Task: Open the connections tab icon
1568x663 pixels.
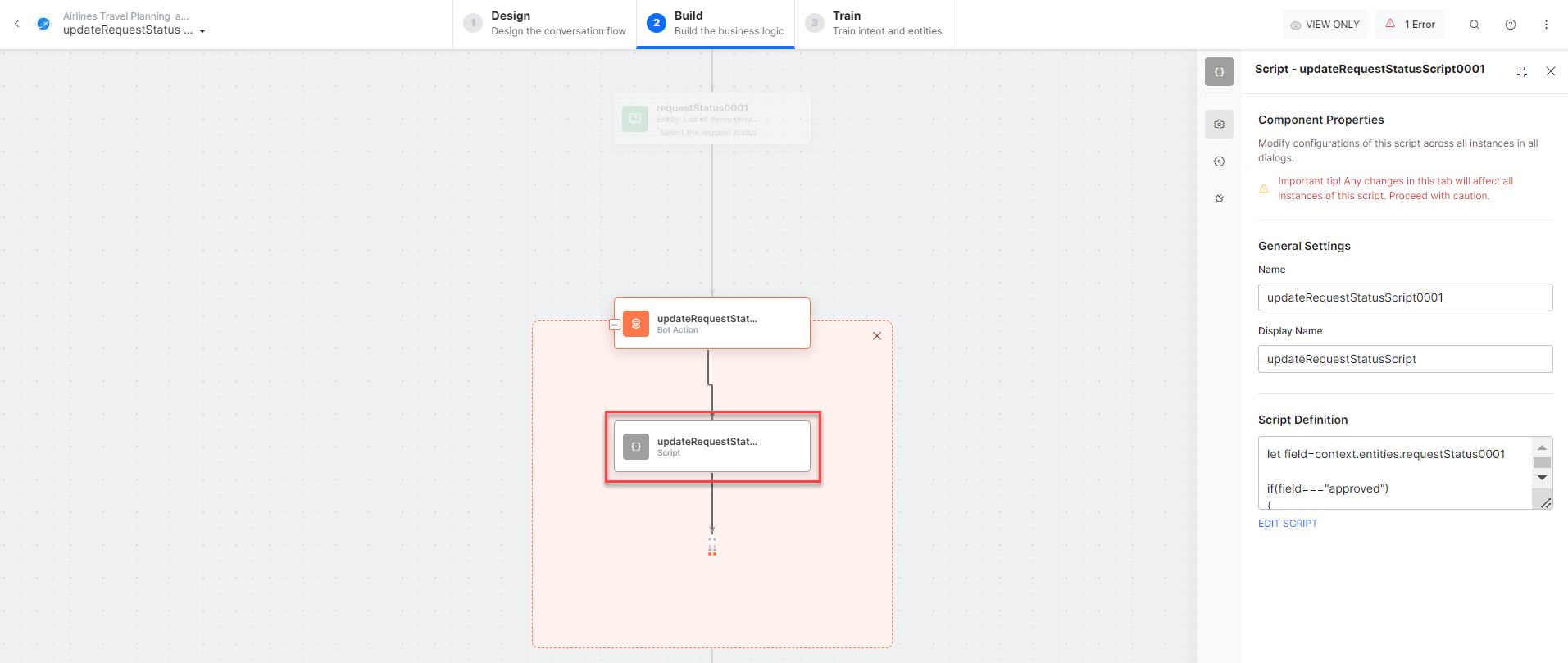Action: [x=1219, y=198]
